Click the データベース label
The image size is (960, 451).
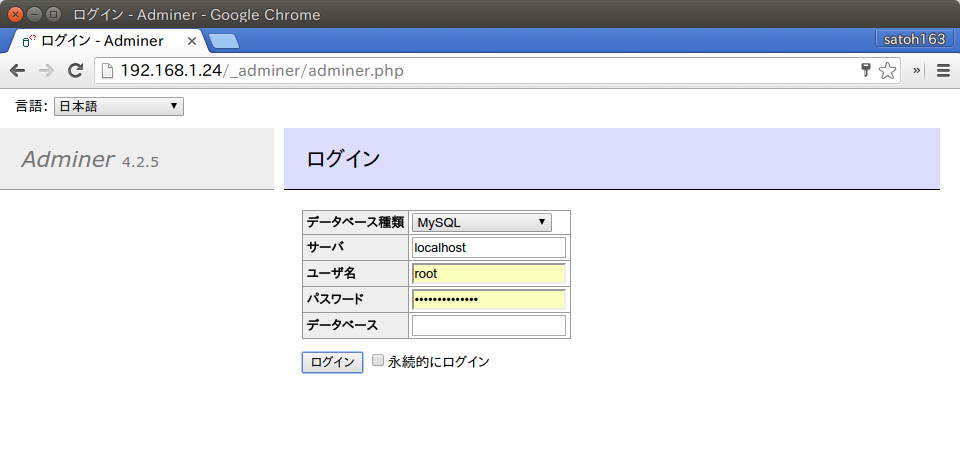point(342,325)
